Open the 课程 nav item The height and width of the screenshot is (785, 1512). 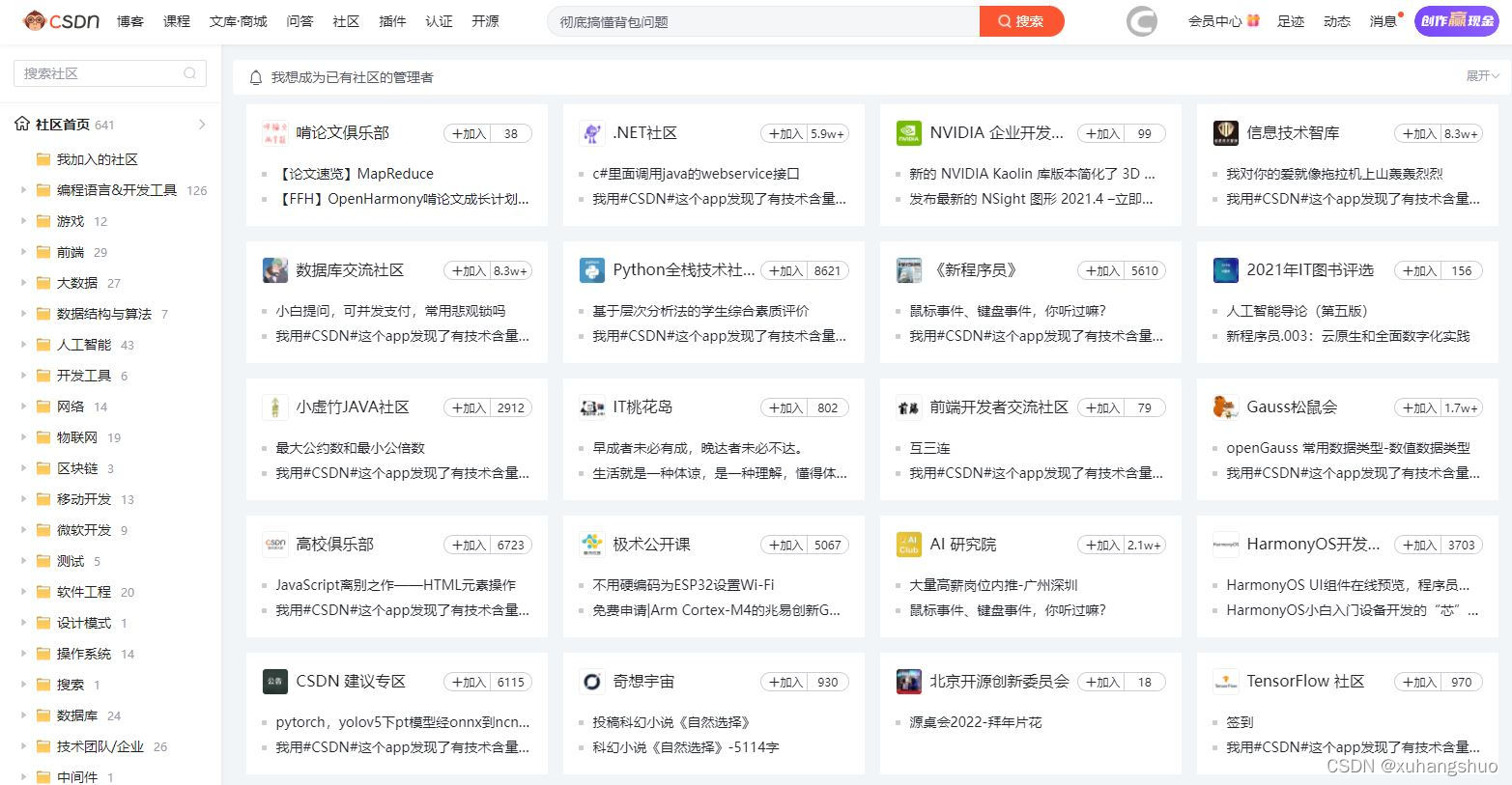[x=177, y=21]
